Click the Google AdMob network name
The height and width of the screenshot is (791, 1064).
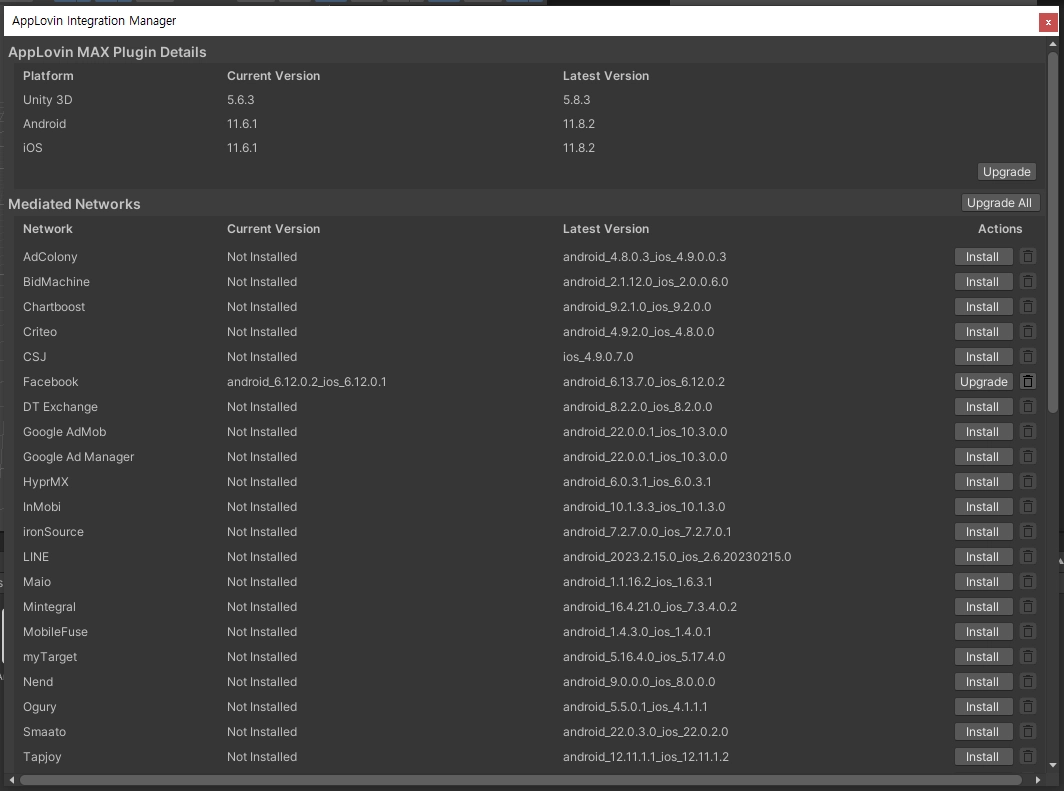pyautogui.click(x=64, y=431)
